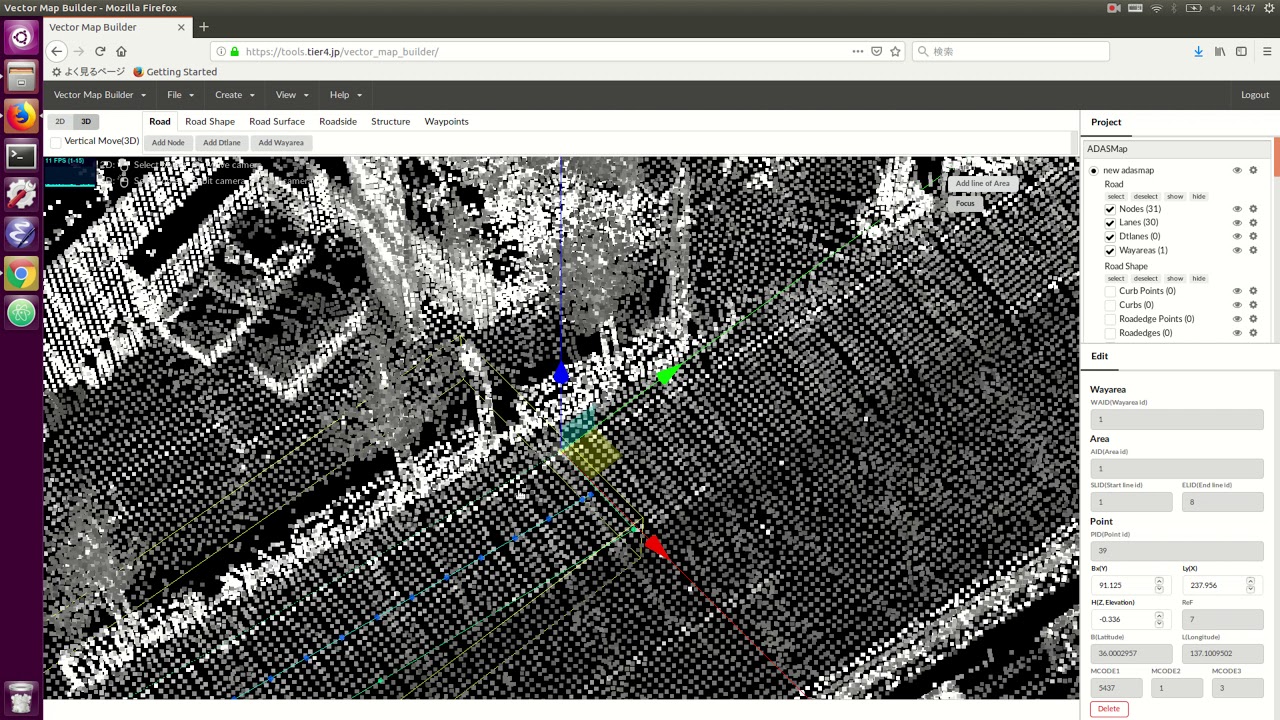Toggle visibility eye for Nodes (31)
Image resolution: width=1280 pixels, height=720 pixels.
tap(1237, 209)
